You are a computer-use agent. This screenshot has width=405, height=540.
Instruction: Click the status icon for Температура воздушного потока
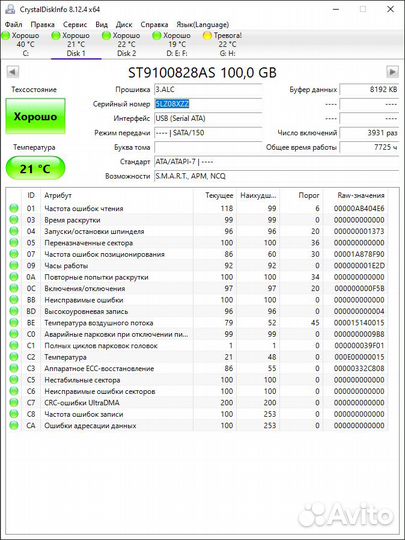tap(14, 323)
